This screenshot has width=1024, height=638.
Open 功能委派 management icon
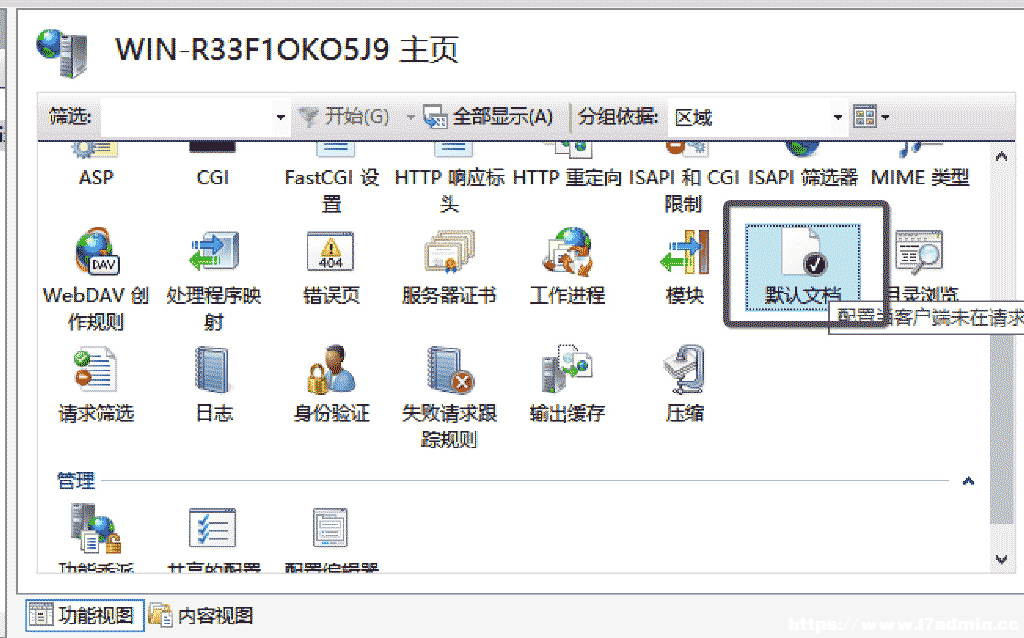click(x=96, y=528)
